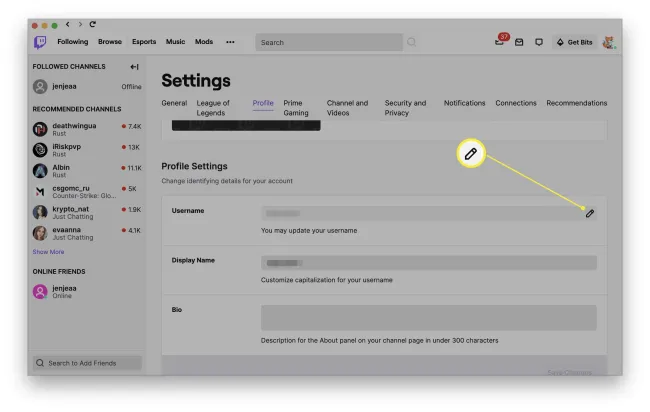Open jenjeaa offline followed channel avatar
The width and height of the screenshot is (650, 412).
pyautogui.click(x=40, y=87)
